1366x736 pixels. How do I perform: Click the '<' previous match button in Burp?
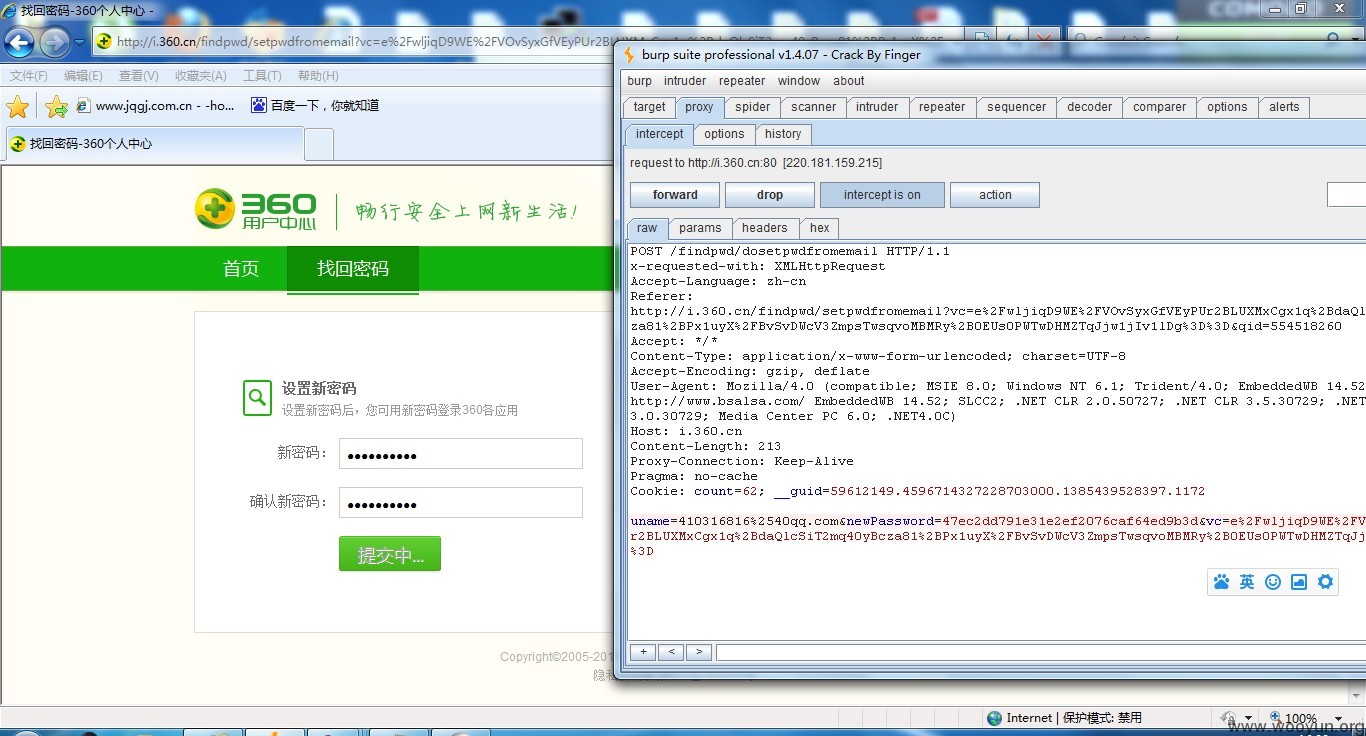click(670, 652)
